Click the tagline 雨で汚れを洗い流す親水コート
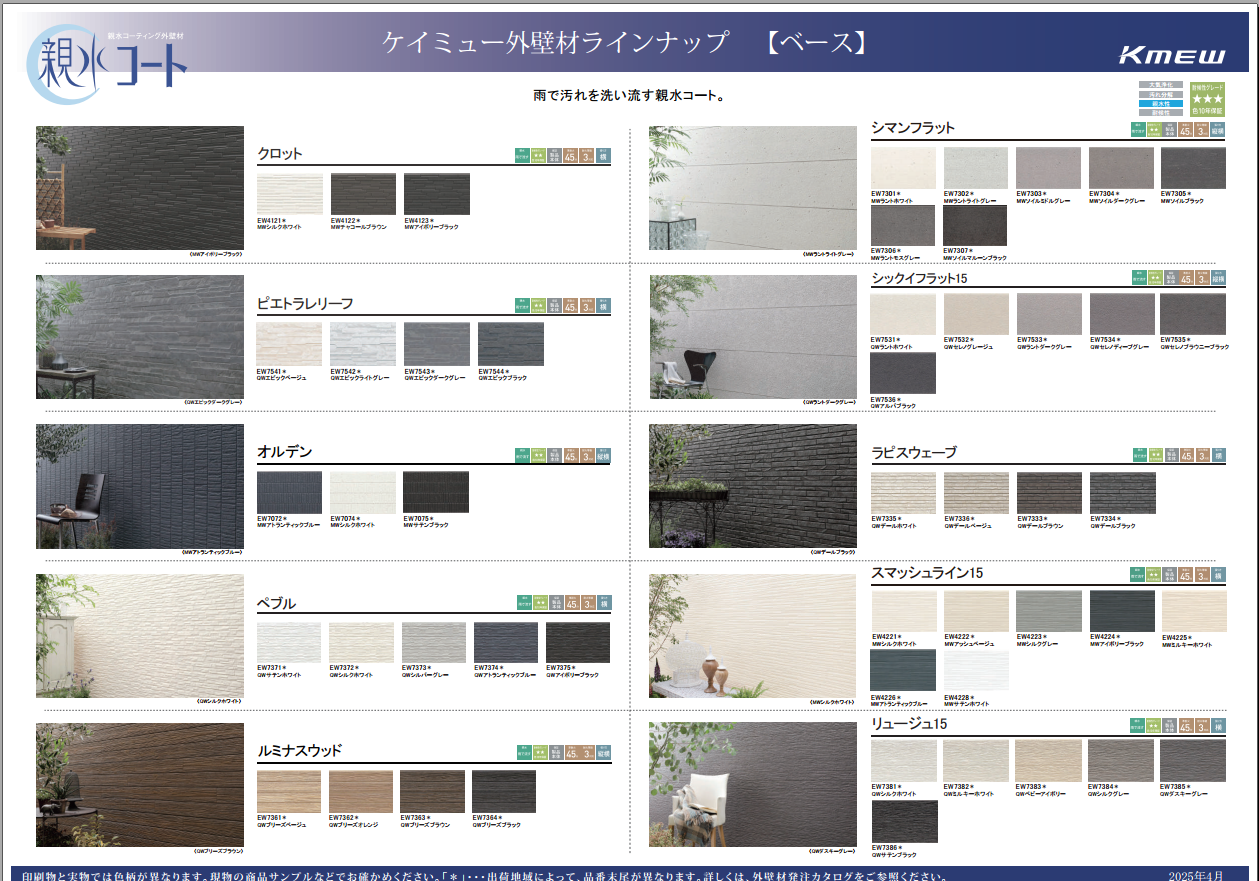This screenshot has width=1259, height=881. click(630, 97)
